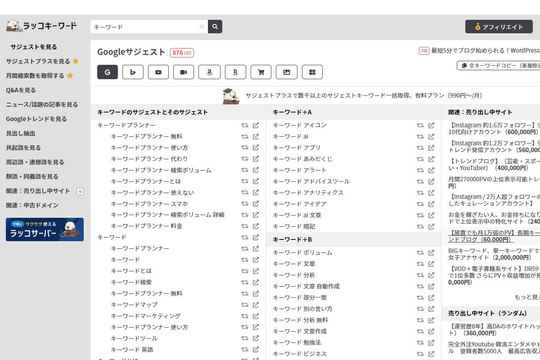540x360 pixels.
Task: Open サジェストを見る in sidebar
Action: 34,47
